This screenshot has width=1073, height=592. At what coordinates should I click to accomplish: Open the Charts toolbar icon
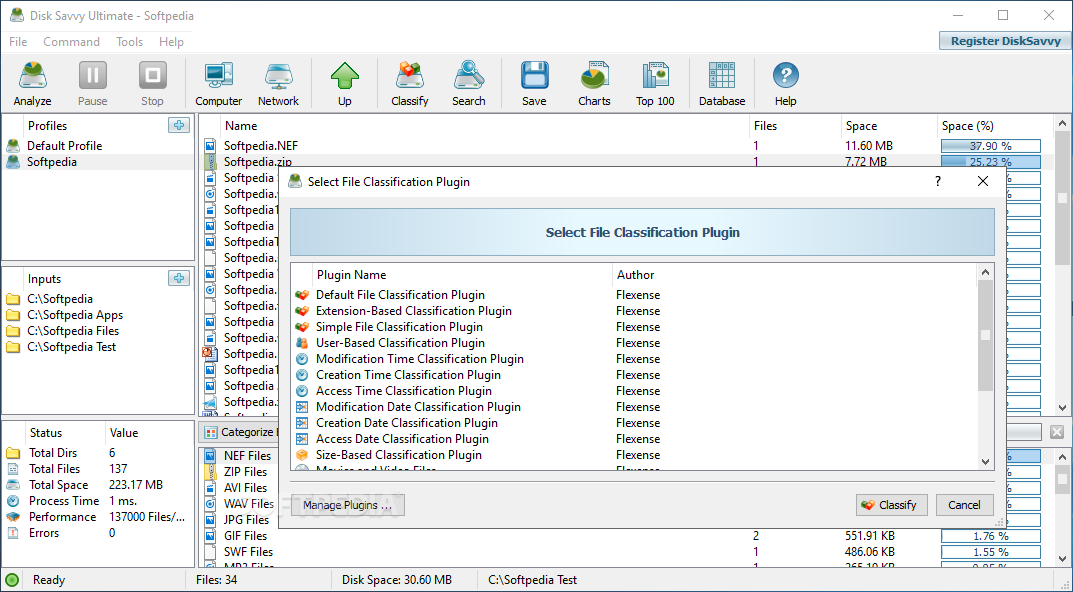pos(594,83)
